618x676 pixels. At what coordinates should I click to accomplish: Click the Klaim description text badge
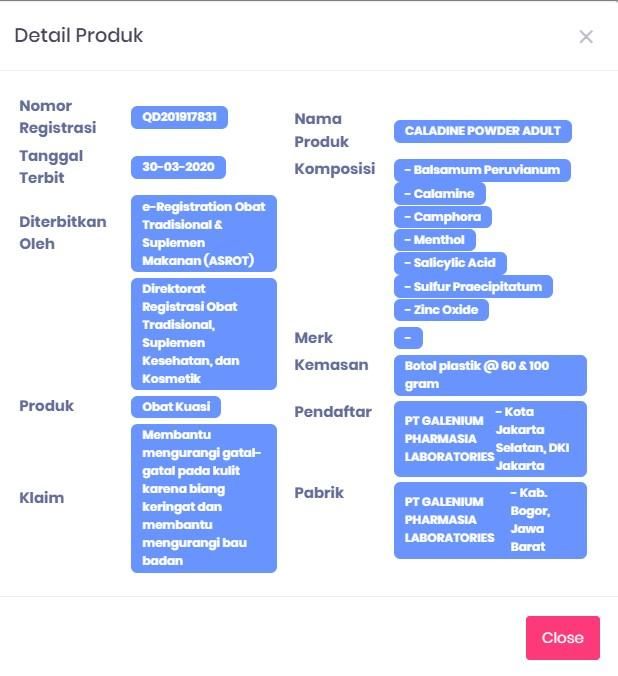(203, 498)
